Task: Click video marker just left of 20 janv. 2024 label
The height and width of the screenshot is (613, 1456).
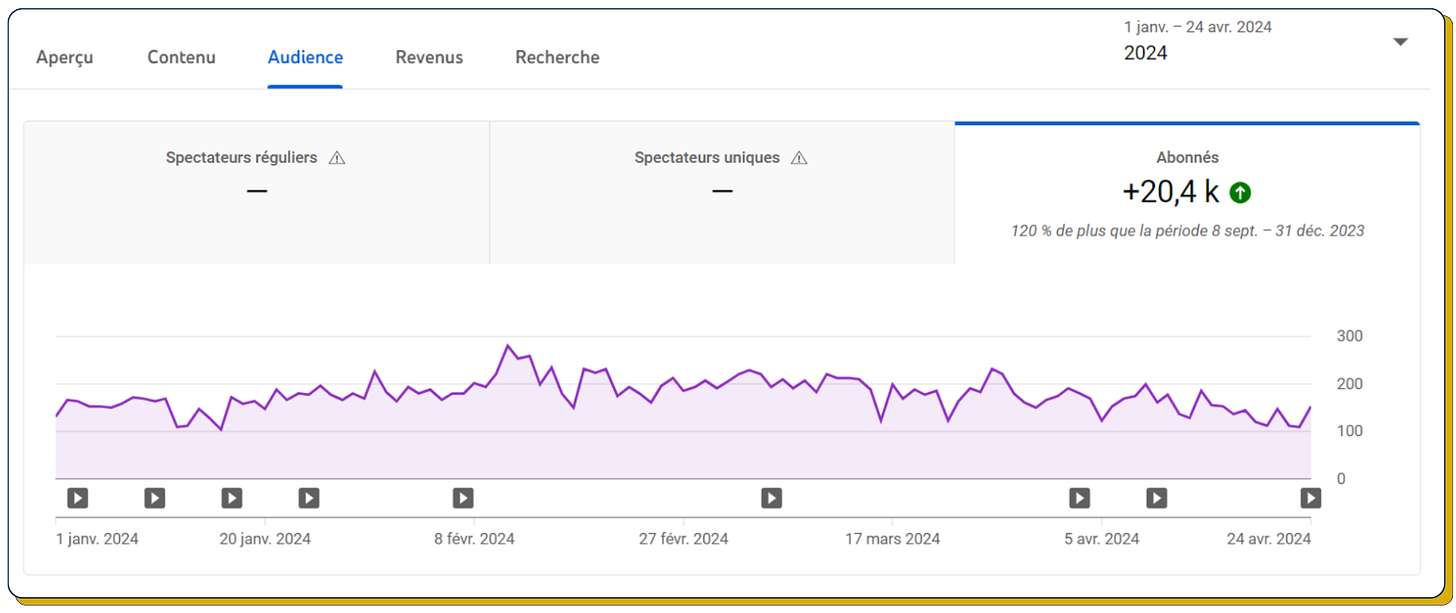Action: pos(231,497)
